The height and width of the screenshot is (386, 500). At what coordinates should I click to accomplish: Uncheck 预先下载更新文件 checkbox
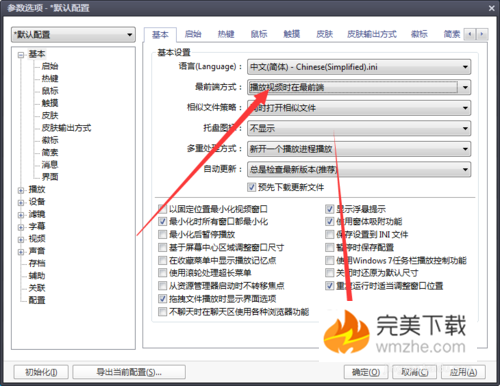(251, 187)
